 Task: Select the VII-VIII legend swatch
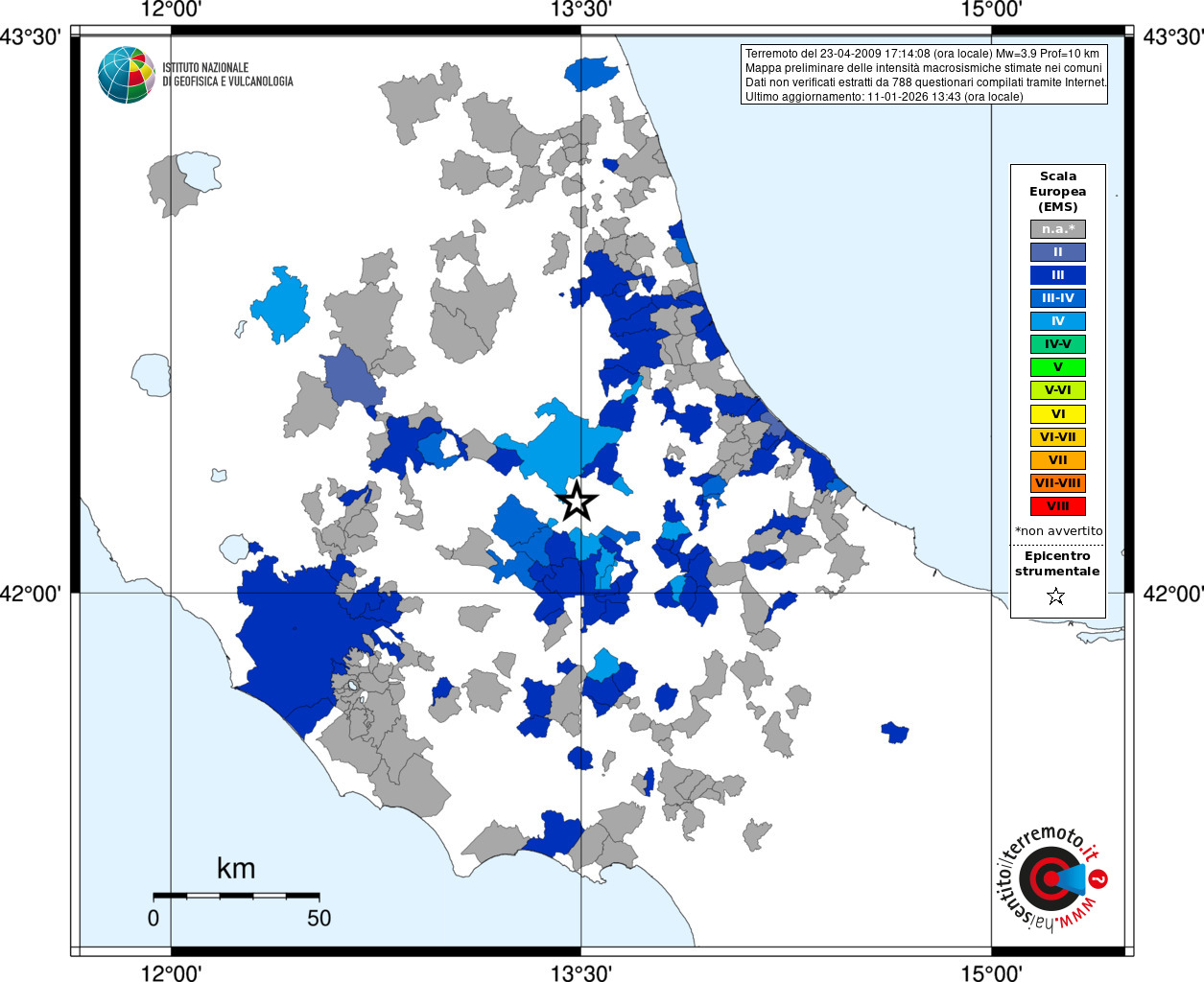coord(1058,483)
